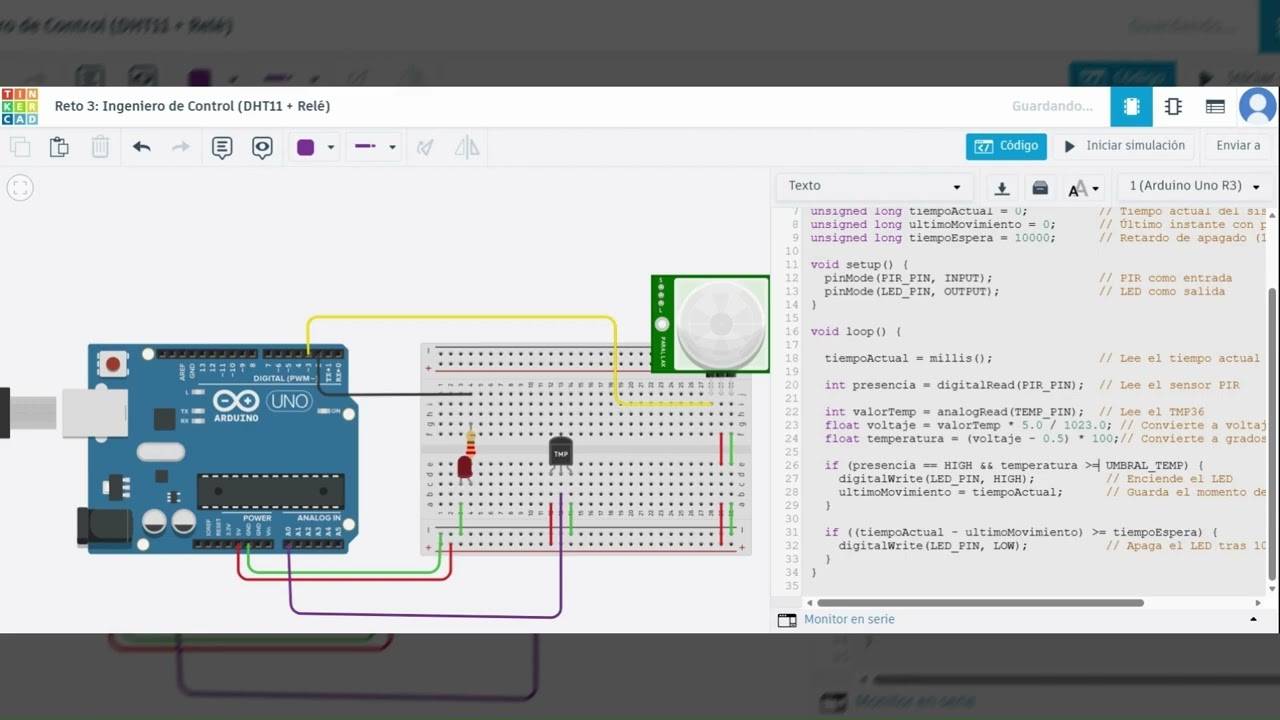Click the Paste clipboard icon
Viewport: 1280px width, 720px height.
pyautogui.click(x=59, y=147)
